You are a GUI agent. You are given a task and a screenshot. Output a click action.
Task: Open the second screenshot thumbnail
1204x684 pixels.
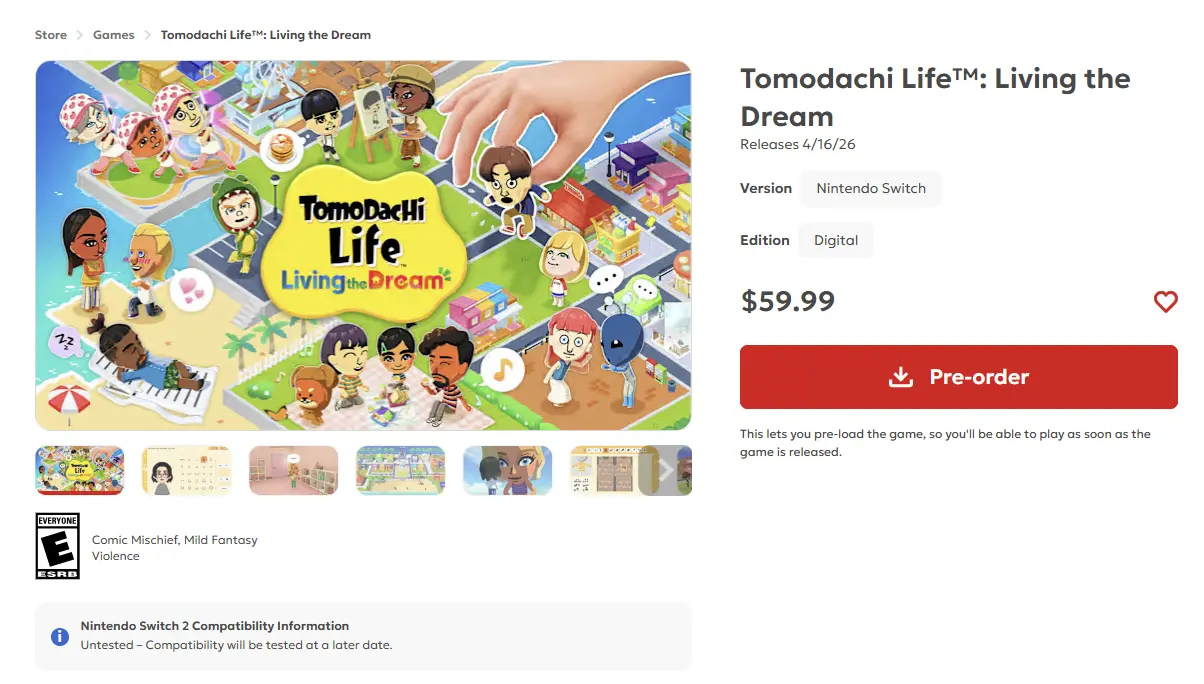186,470
